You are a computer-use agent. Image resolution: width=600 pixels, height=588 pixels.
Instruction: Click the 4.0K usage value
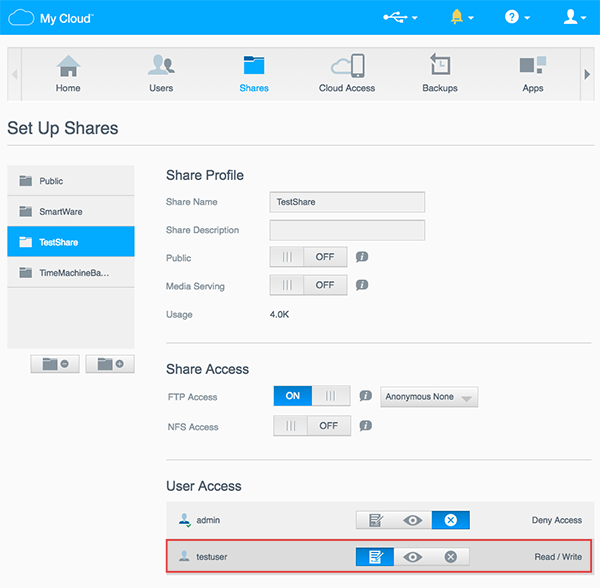point(279,314)
